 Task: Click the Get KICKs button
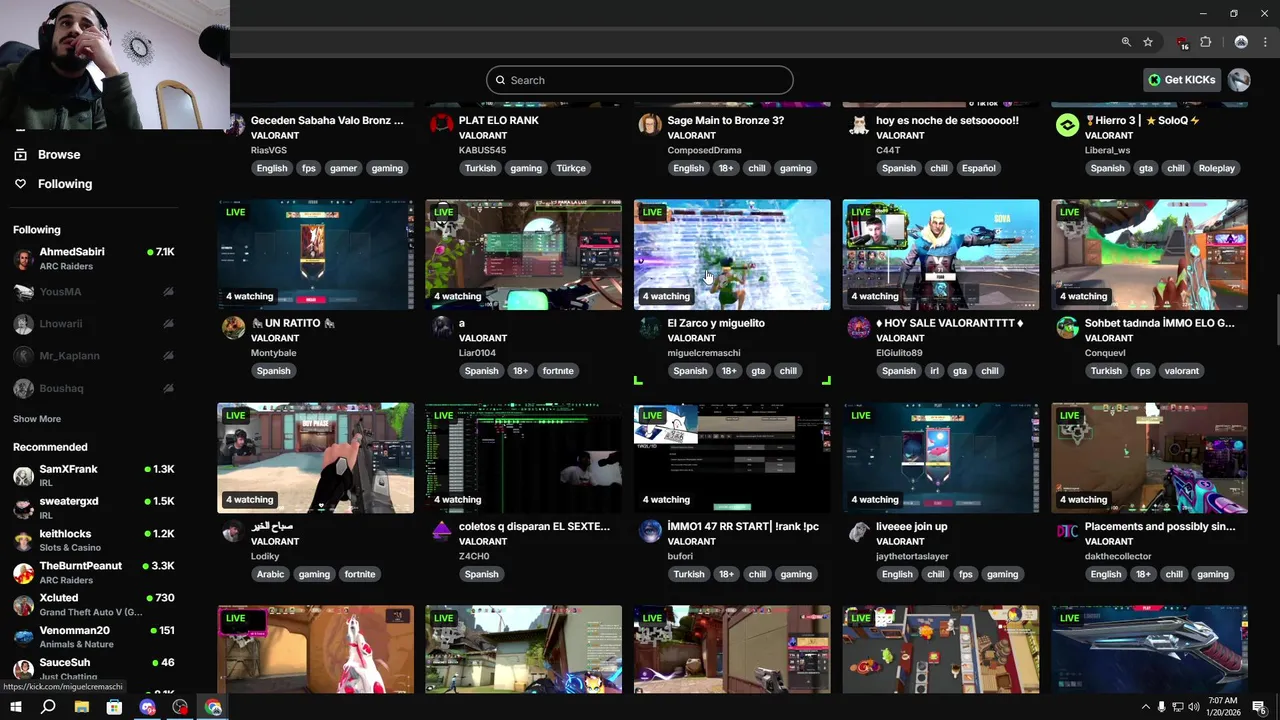pyautogui.click(x=1182, y=80)
